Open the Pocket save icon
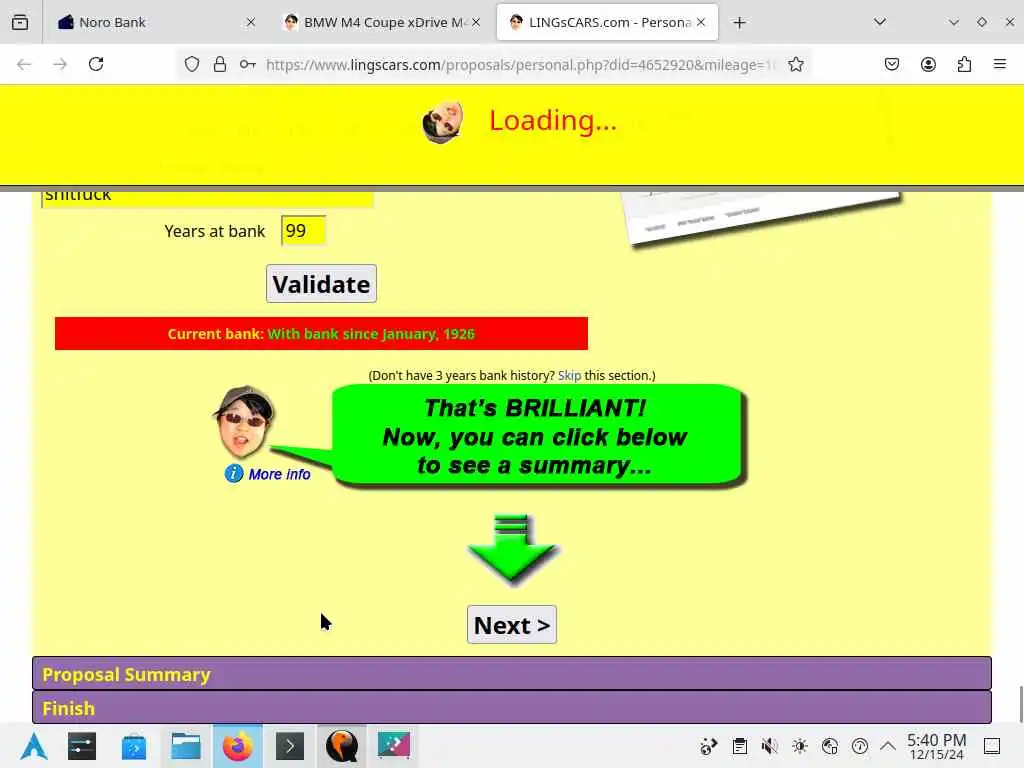 pyautogui.click(x=891, y=64)
